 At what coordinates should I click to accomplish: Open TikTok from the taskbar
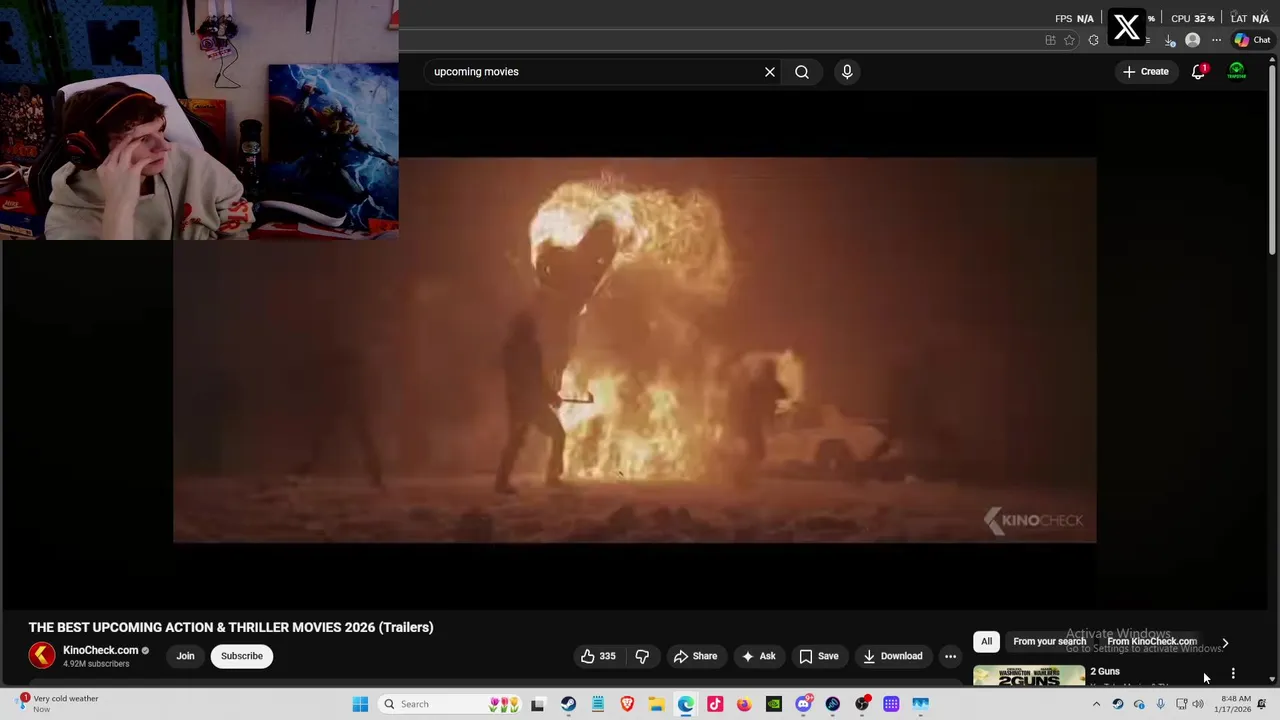[715, 704]
